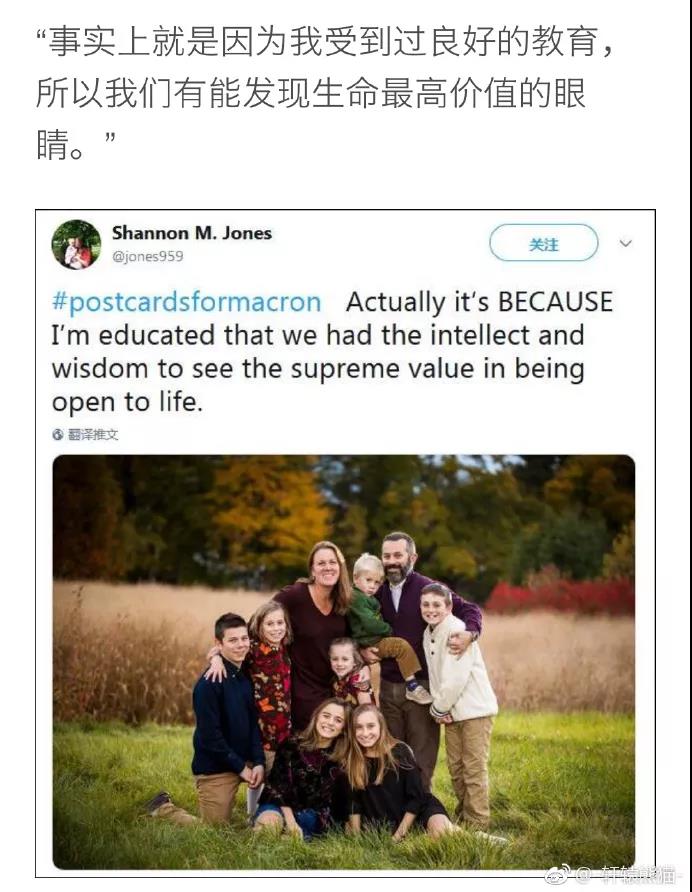Click the 翻译推文 translate tweet link
This screenshot has height=892, width=692.
point(93,435)
